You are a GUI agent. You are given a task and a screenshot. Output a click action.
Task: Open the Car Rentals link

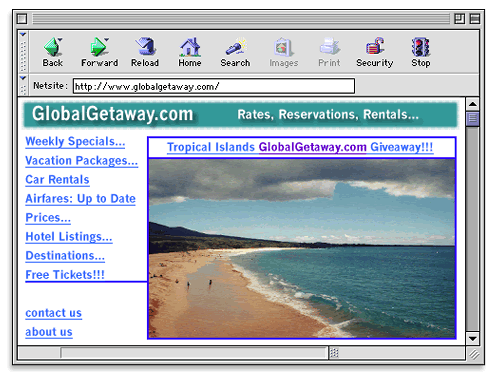57,180
